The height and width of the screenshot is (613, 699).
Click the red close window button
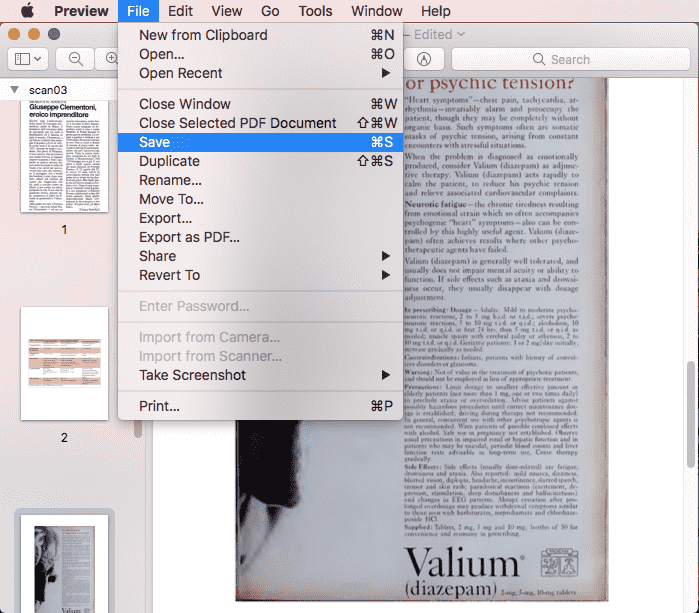click(14, 34)
